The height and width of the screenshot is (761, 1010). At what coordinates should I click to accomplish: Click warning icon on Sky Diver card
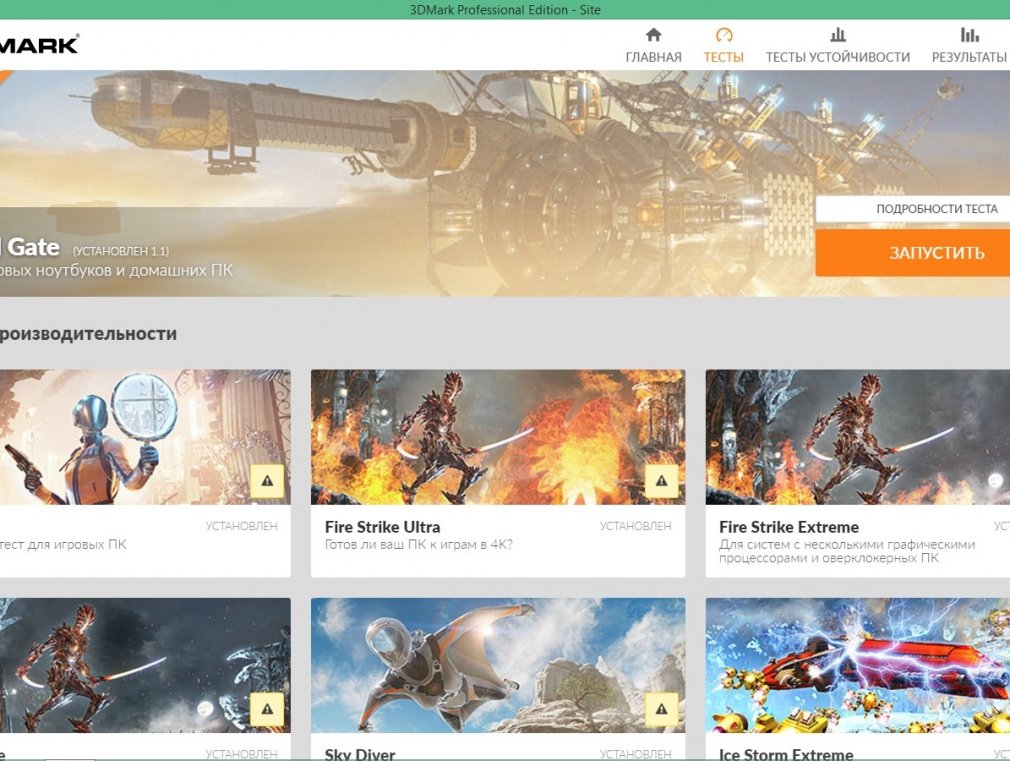point(662,709)
